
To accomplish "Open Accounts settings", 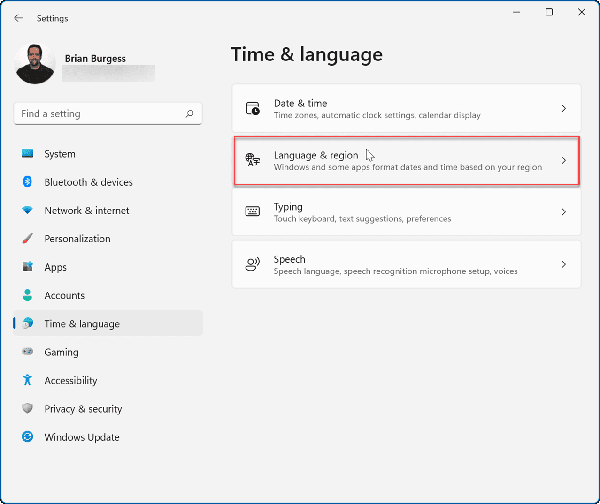I will pyautogui.click(x=108, y=295).
